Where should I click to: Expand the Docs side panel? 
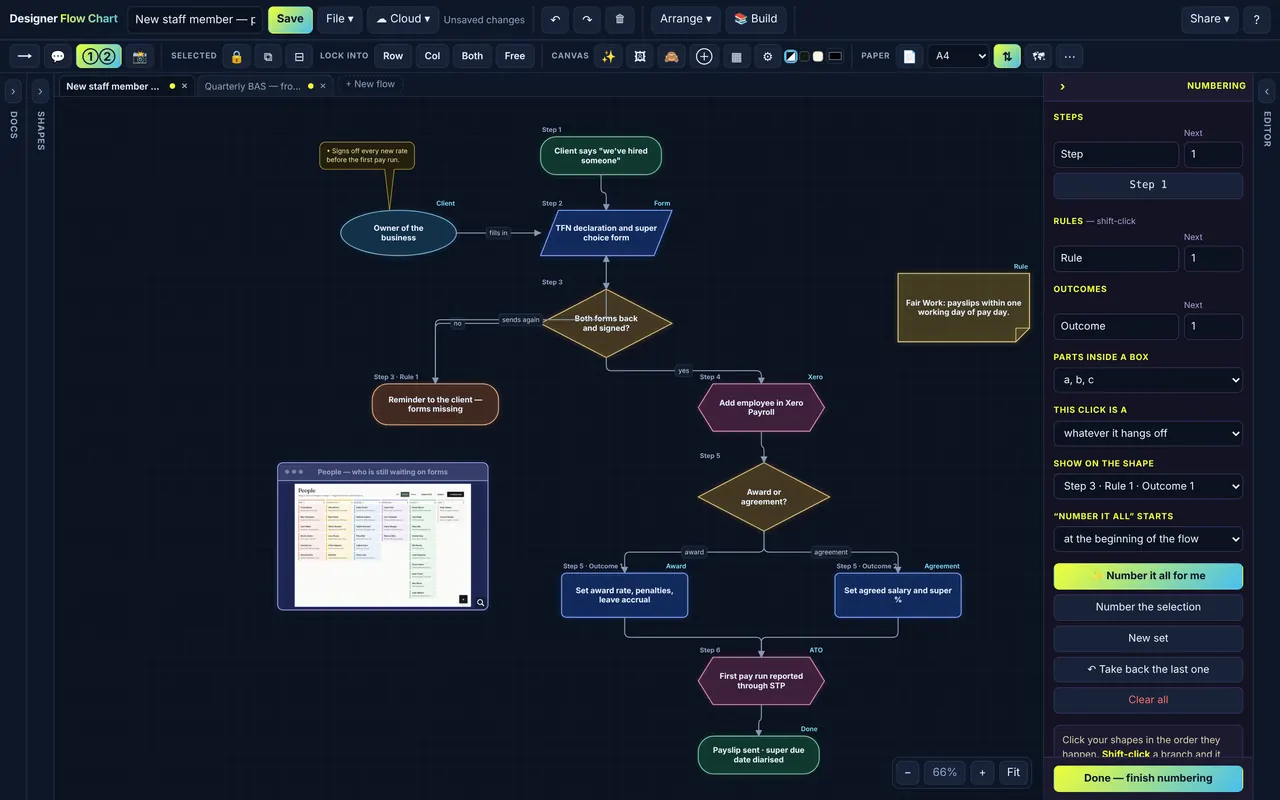click(13, 91)
